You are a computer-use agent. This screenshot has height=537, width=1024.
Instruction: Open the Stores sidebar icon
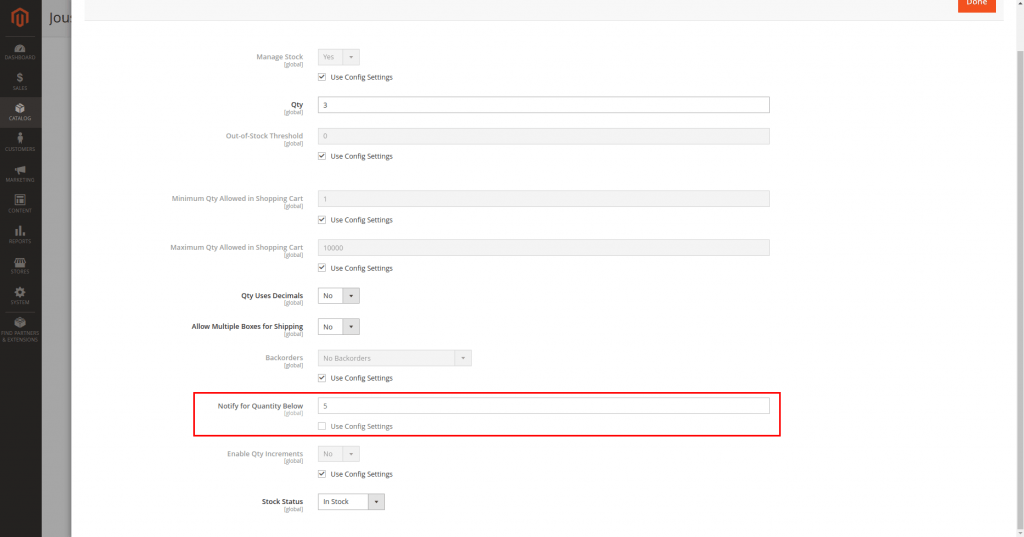(x=20, y=265)
